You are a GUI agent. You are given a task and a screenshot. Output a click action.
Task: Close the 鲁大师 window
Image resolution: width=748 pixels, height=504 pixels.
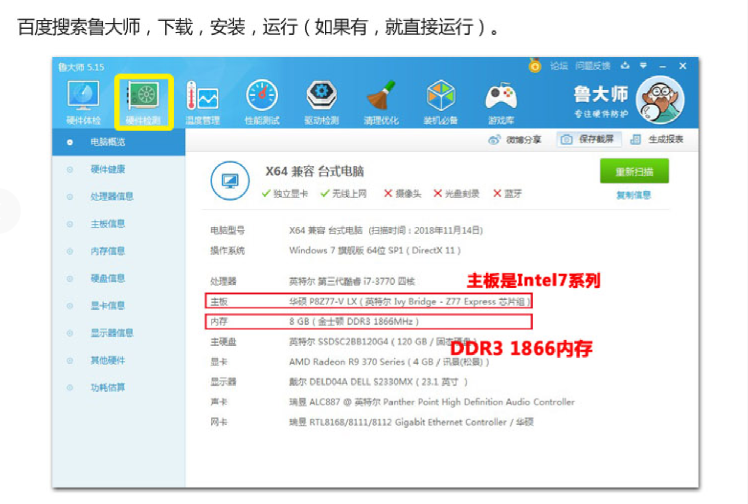pos(683,66)
